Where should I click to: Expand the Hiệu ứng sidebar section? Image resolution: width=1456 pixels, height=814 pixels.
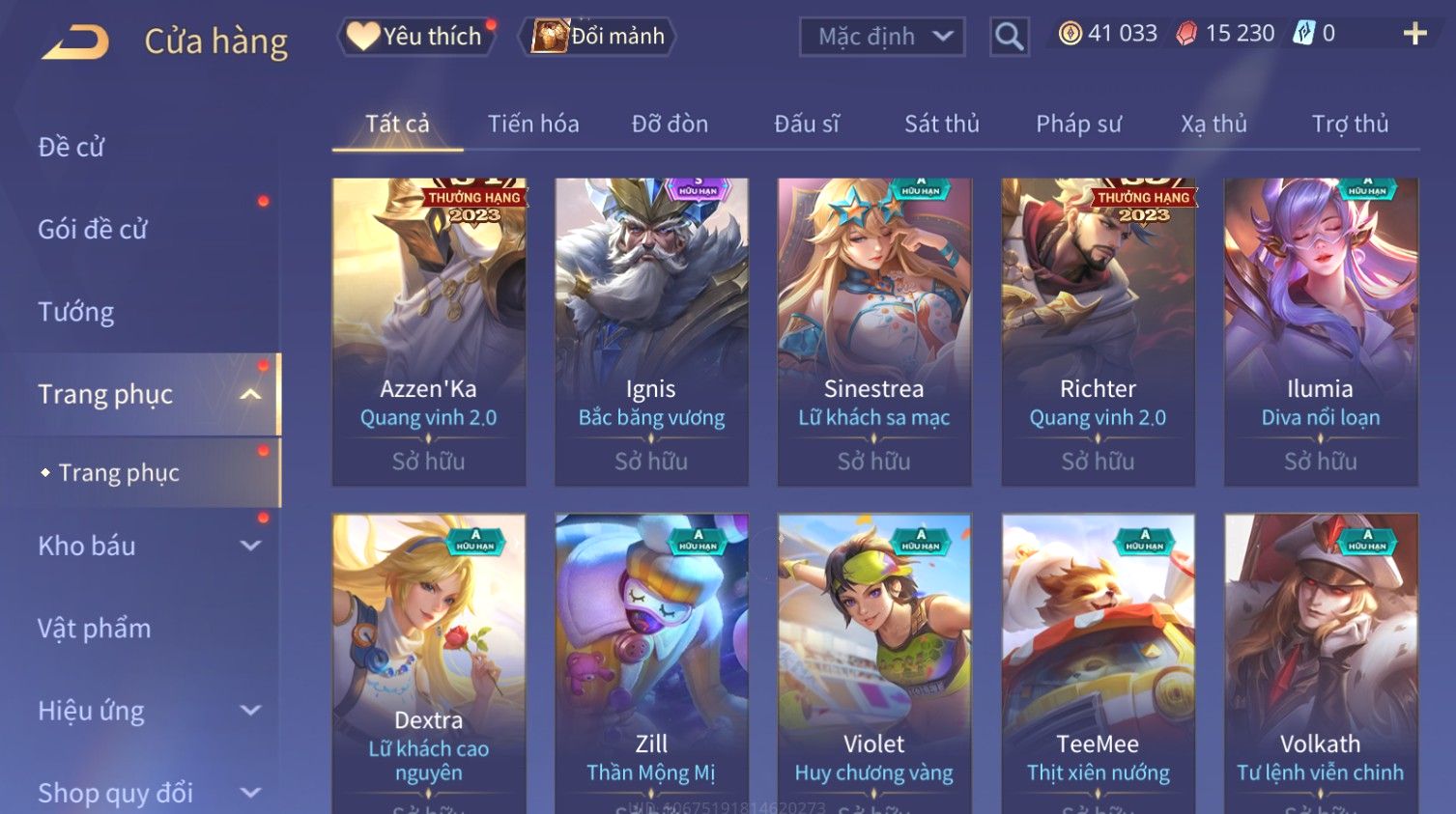(x=250, y=711)
